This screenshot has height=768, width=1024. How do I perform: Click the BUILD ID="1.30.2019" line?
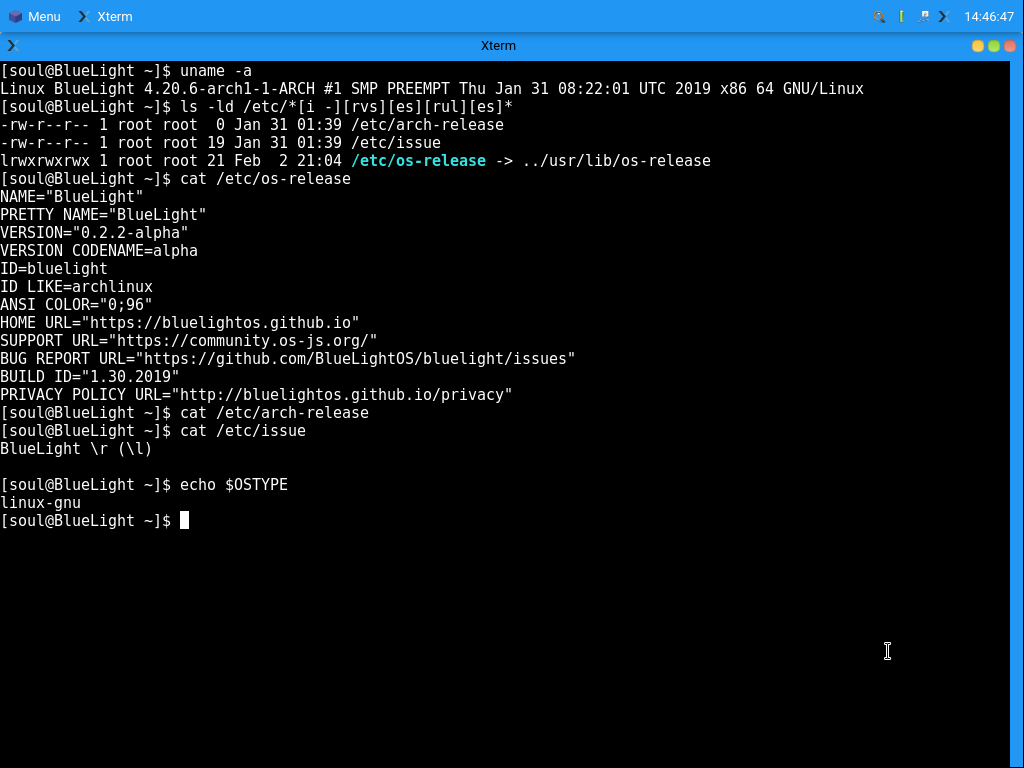click(89, 377)
